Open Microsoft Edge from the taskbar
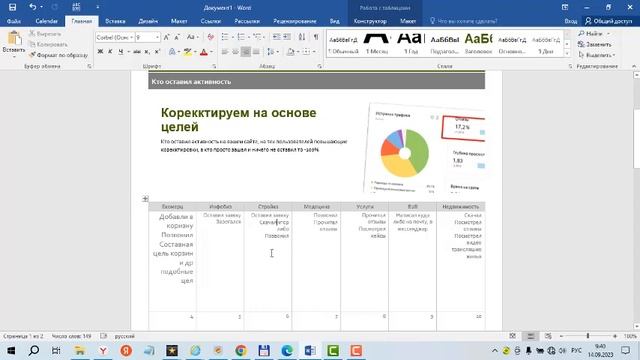The height and width of the screenshot is (360, 640). click(287, 351)
